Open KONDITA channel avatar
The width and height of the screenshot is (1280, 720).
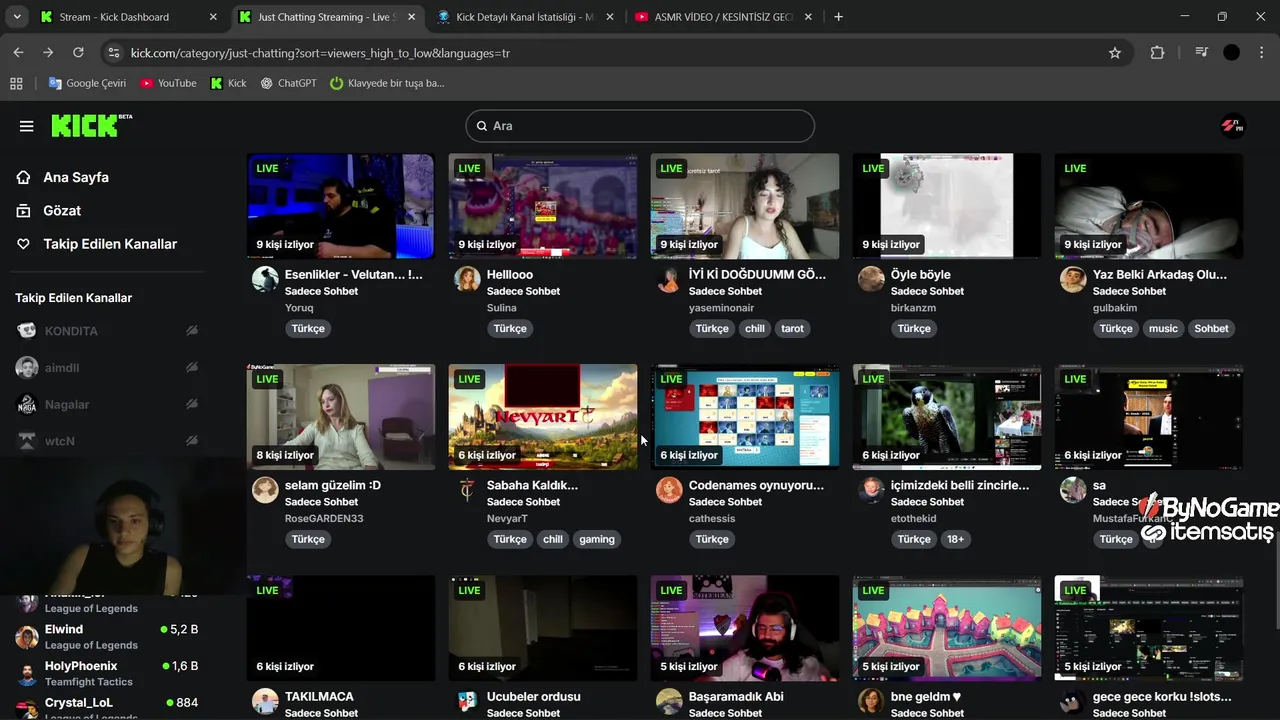point(27,331)
